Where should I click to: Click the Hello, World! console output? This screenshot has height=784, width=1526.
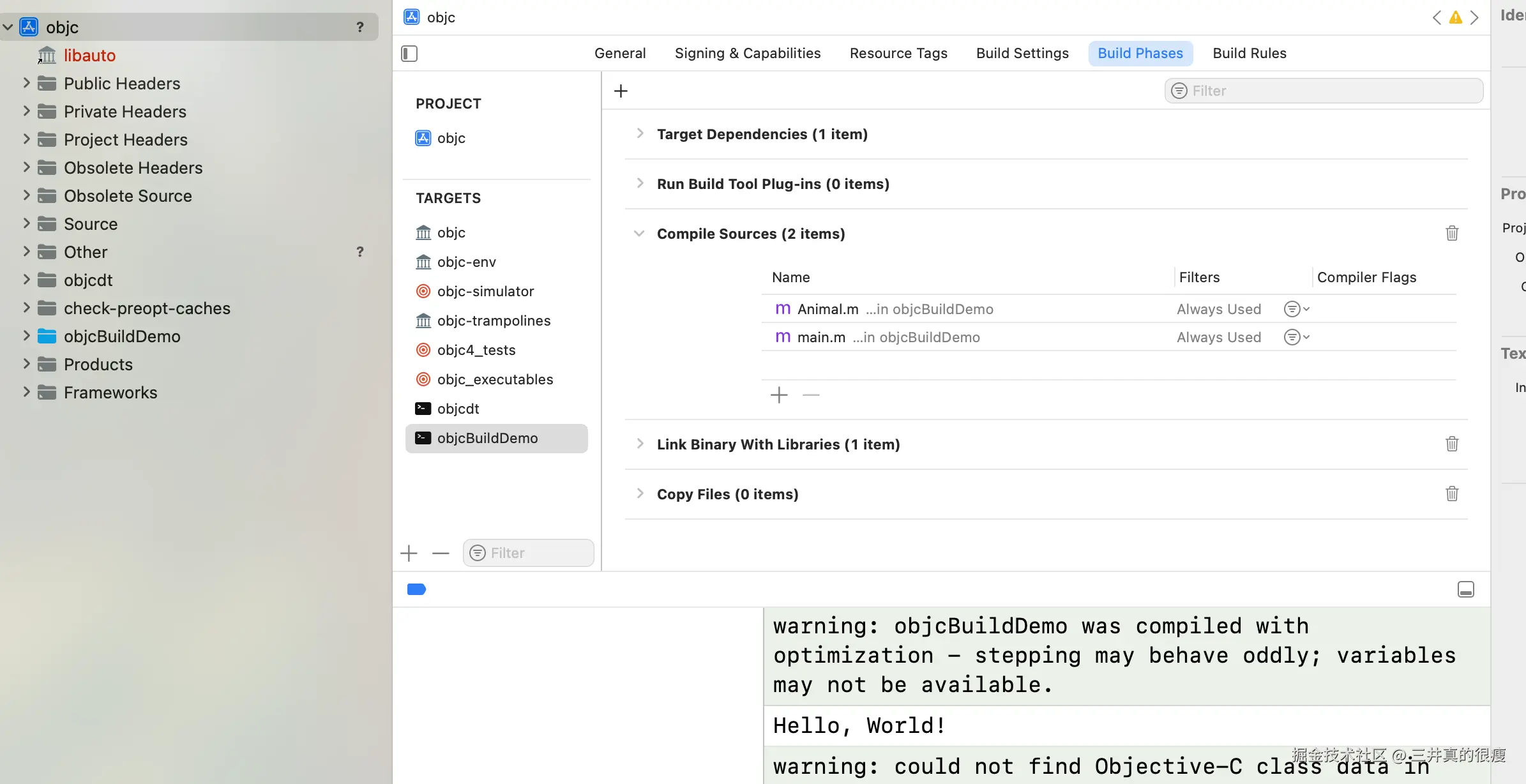coord(859,726)
